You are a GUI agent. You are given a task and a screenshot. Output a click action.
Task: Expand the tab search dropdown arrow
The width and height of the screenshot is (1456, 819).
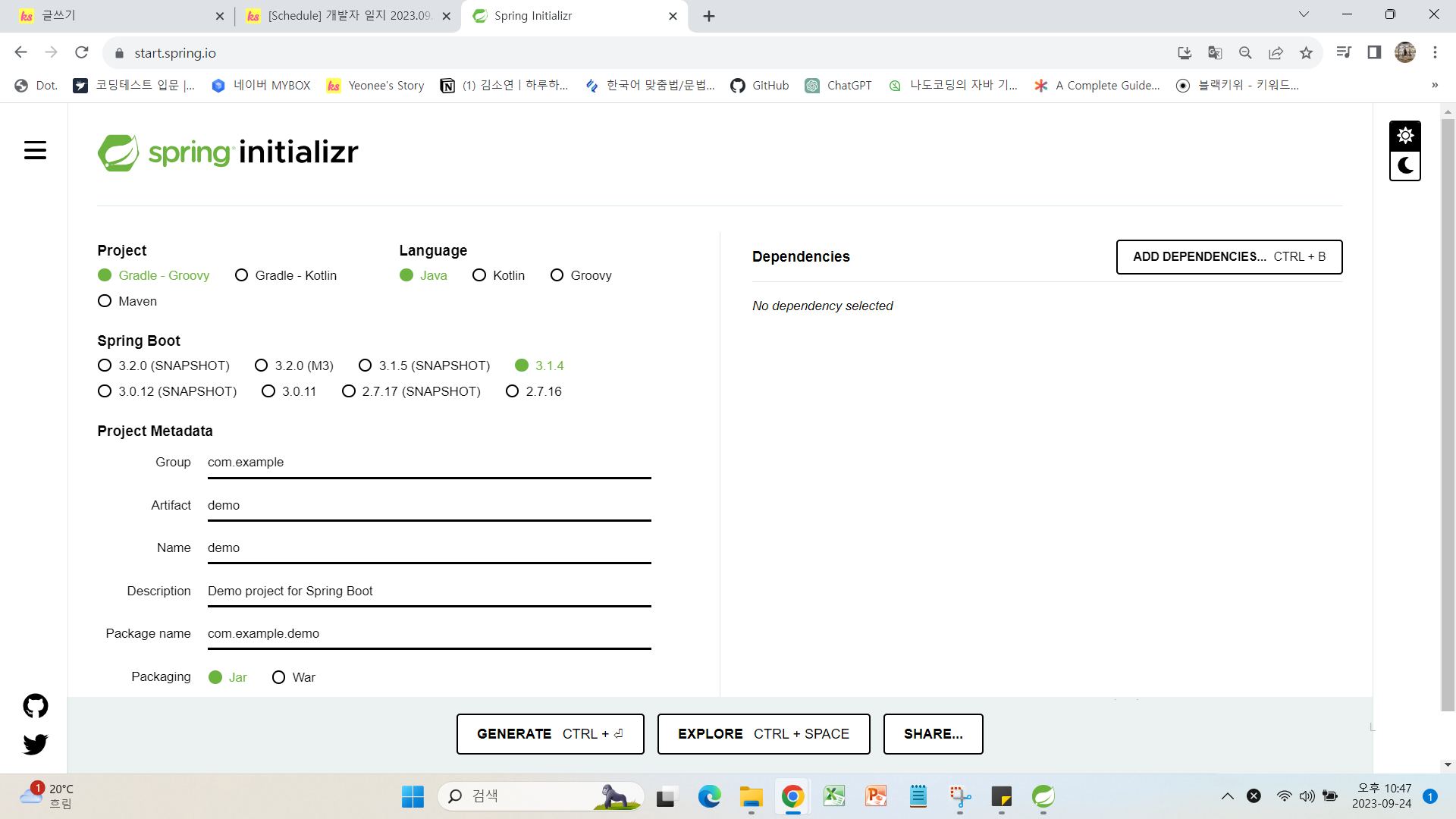pyautogui.click(x=1304, y=14)
